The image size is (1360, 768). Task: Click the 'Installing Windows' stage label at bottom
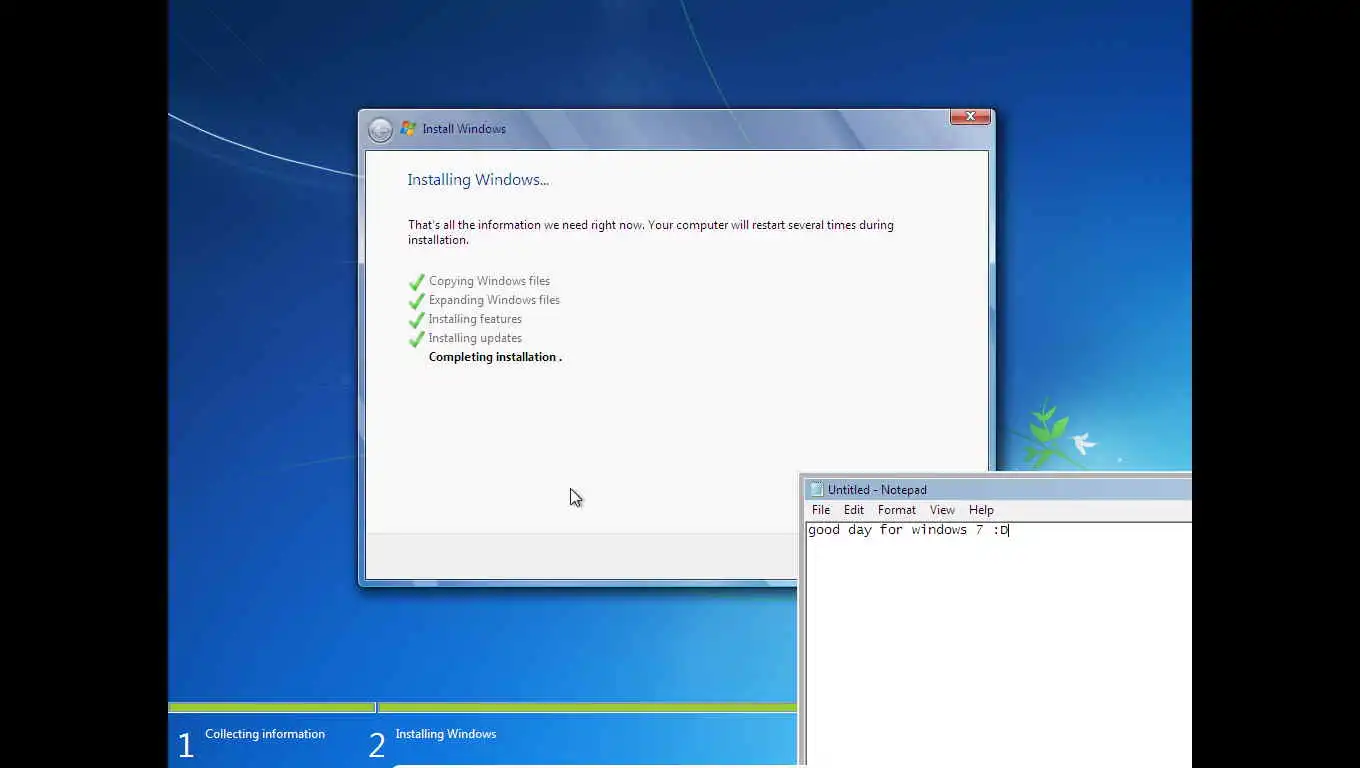pyautogui.click(x=446, y=734)
